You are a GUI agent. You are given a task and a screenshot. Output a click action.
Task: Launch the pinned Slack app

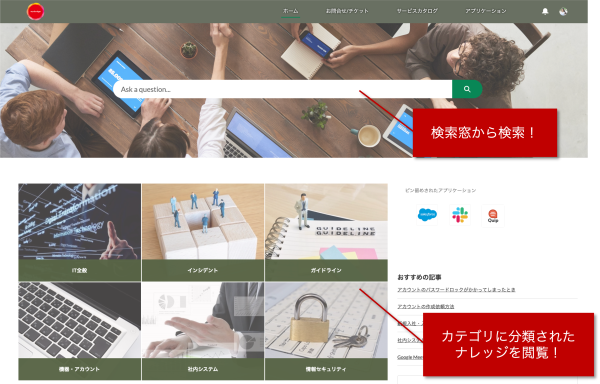click(460, 215)
